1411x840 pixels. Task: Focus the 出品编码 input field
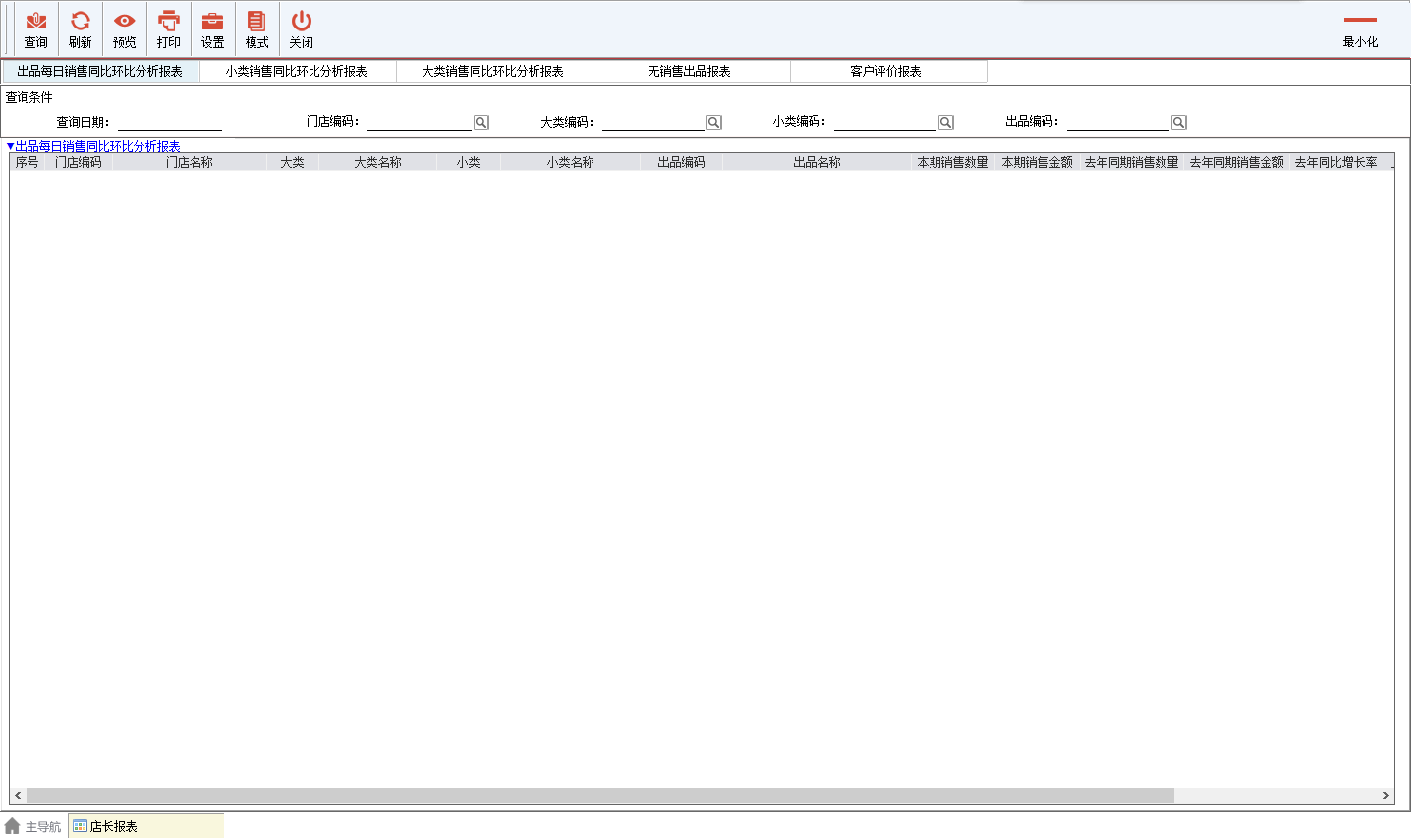tap(1118, 122)
